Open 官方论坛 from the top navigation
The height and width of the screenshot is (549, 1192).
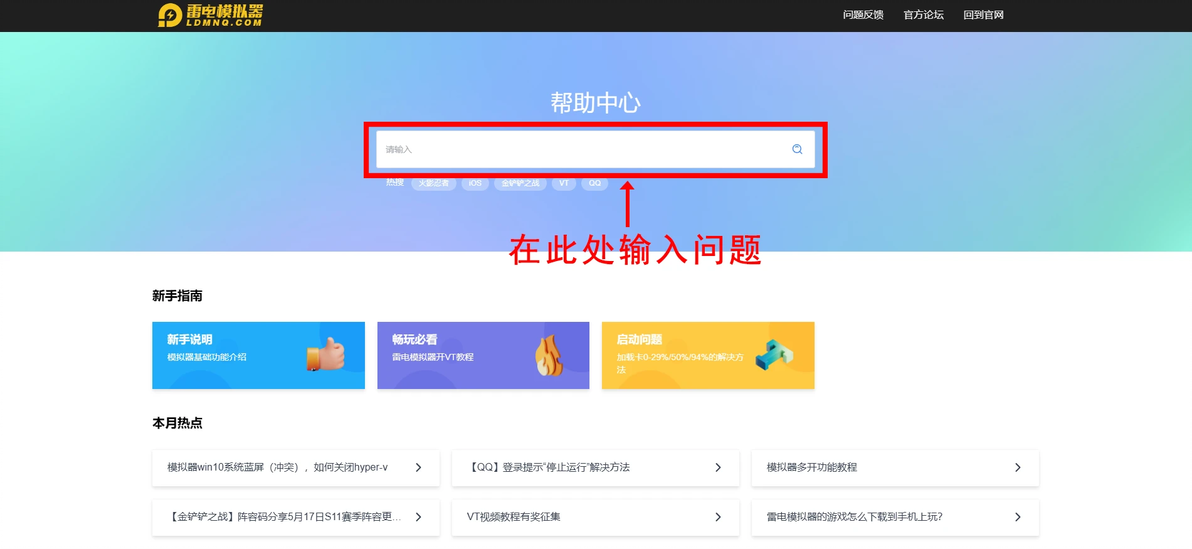[x=923, y=14]
